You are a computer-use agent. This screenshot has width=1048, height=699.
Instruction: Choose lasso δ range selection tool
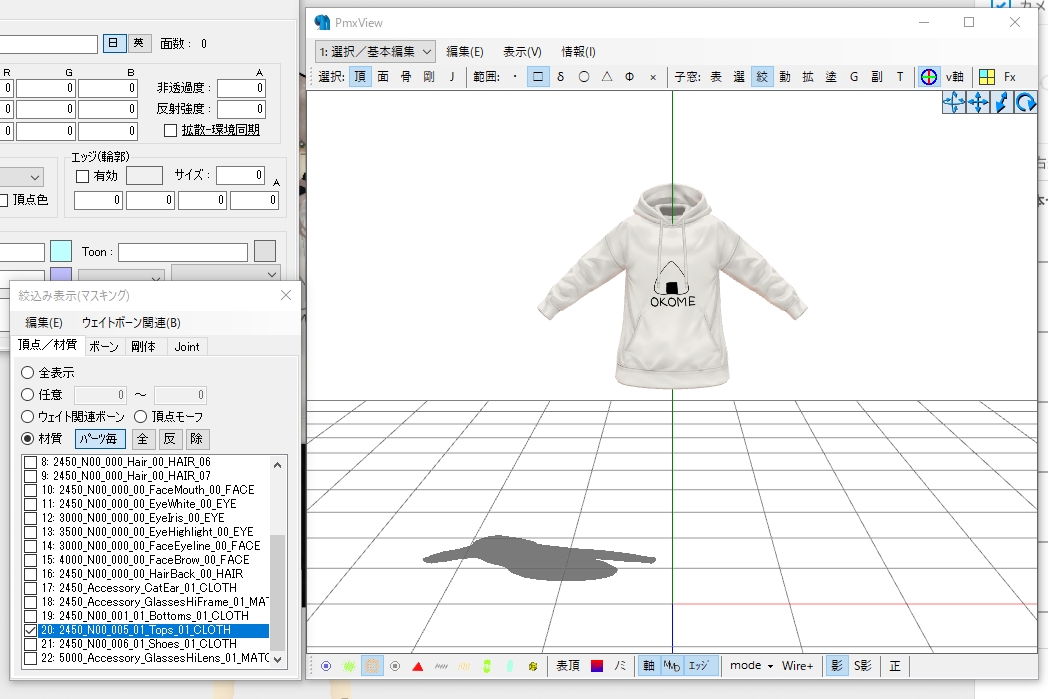[x=561, y=77]
